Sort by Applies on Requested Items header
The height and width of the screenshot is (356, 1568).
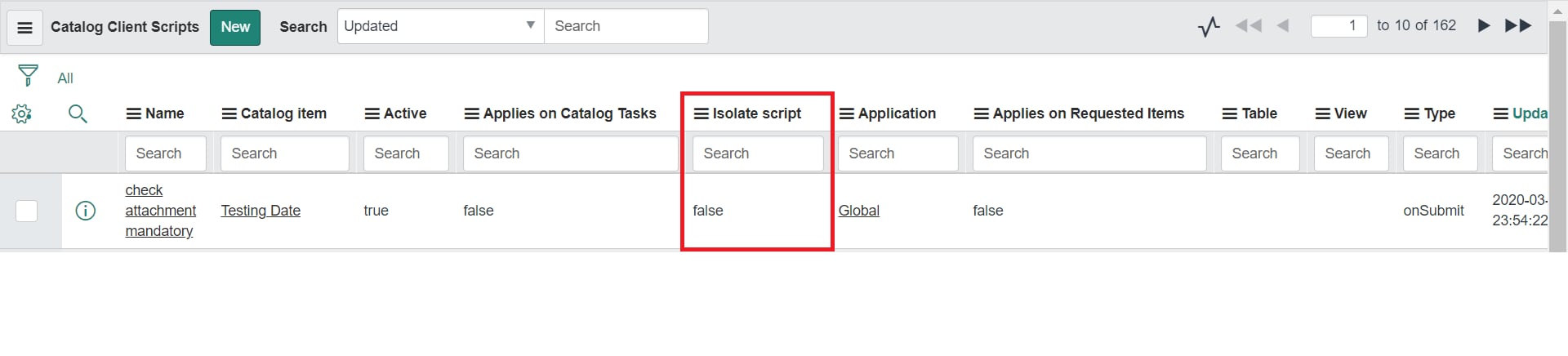(x=1089, y=113)
